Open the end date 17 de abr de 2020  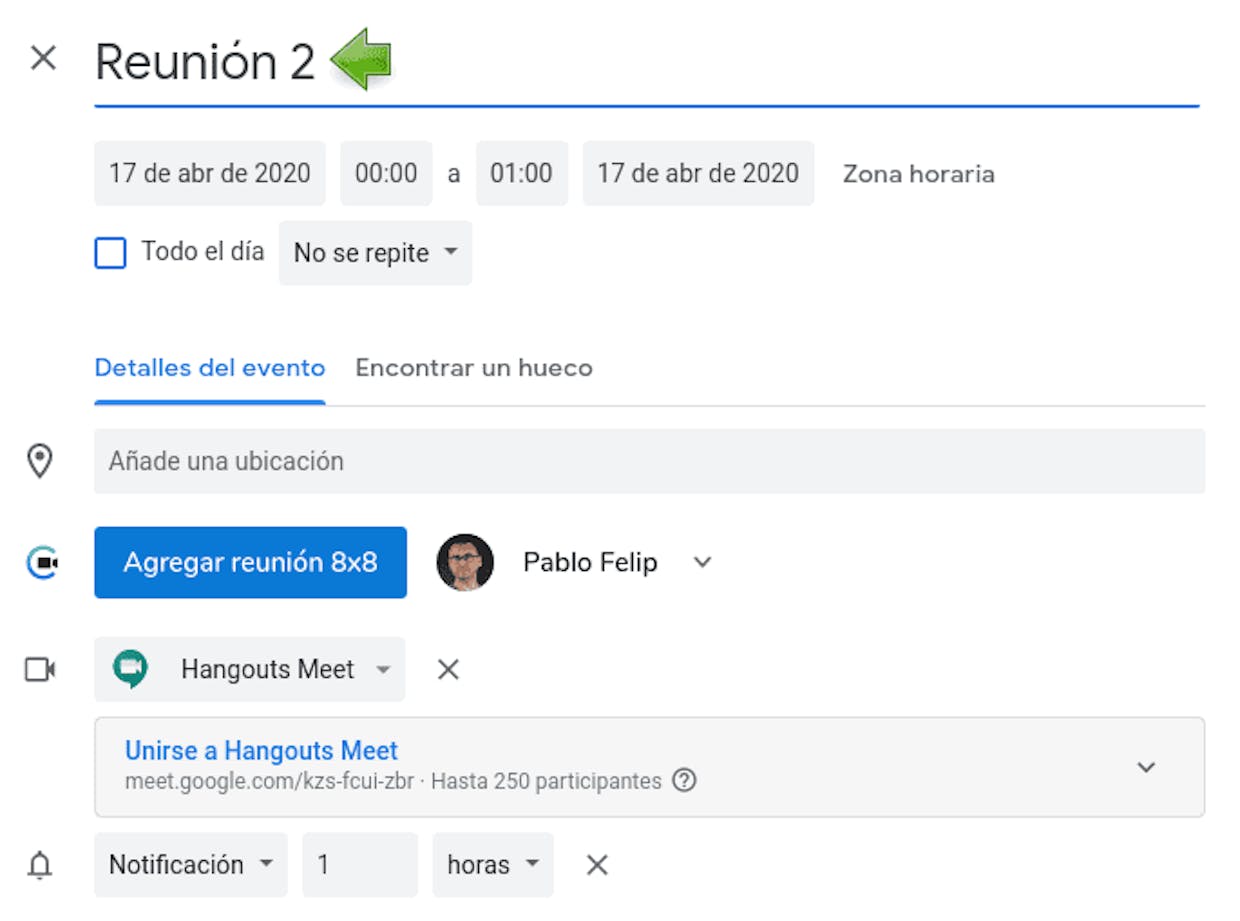[698, 174]
